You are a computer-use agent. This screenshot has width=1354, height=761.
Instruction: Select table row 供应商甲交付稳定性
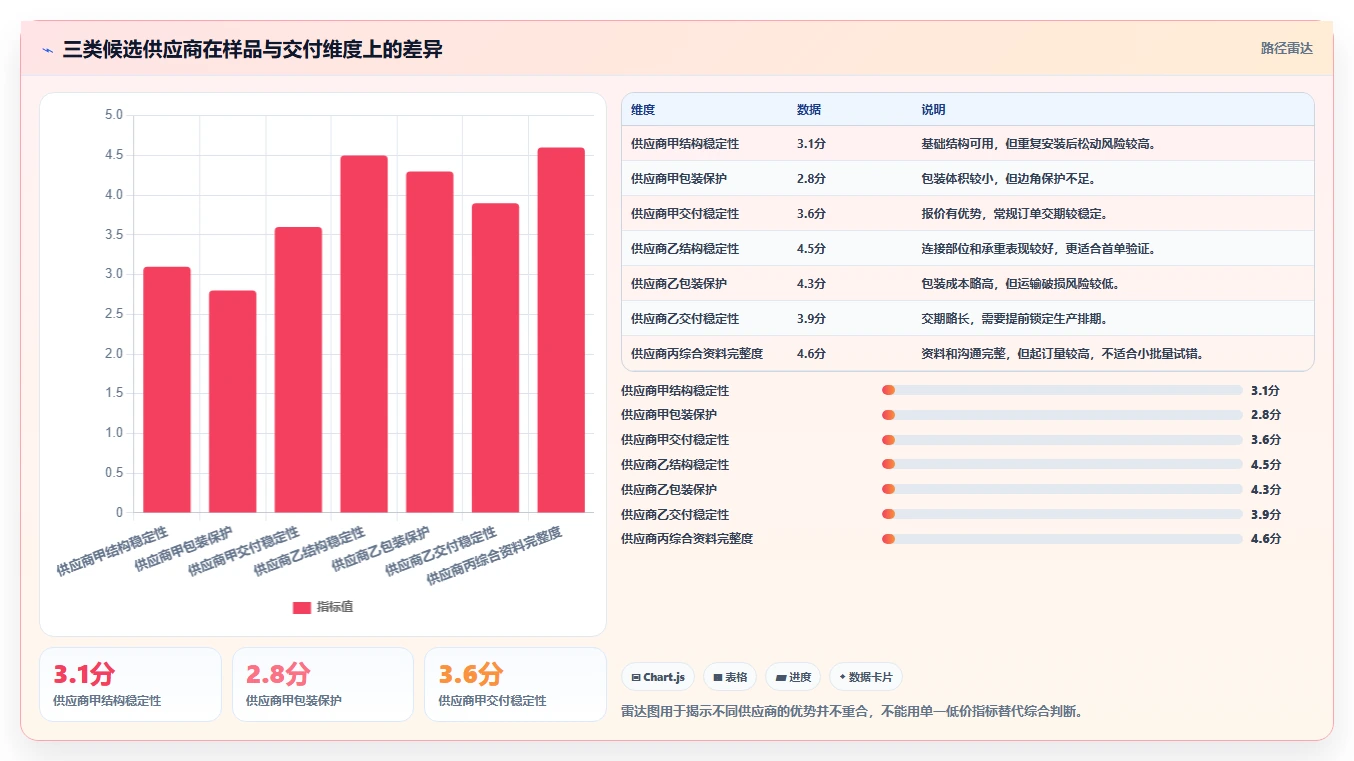pos(967,213)
